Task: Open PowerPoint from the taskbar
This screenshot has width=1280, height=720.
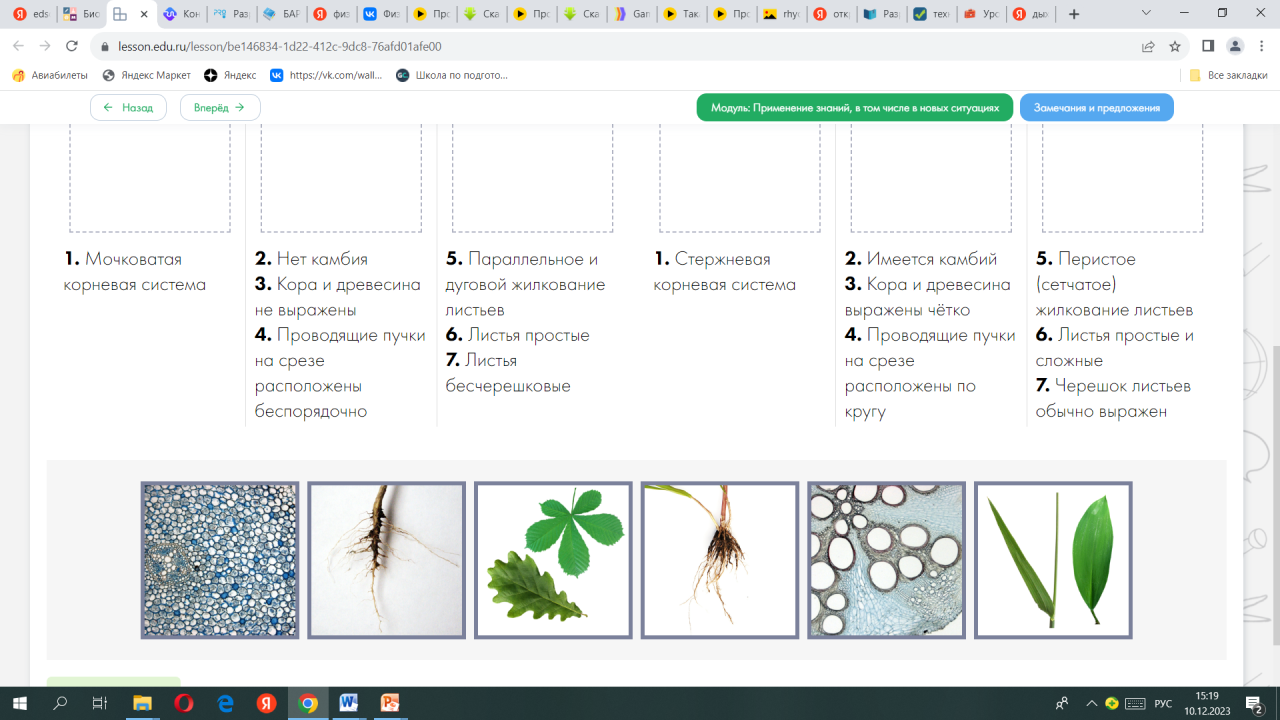Action: [390, 703]
